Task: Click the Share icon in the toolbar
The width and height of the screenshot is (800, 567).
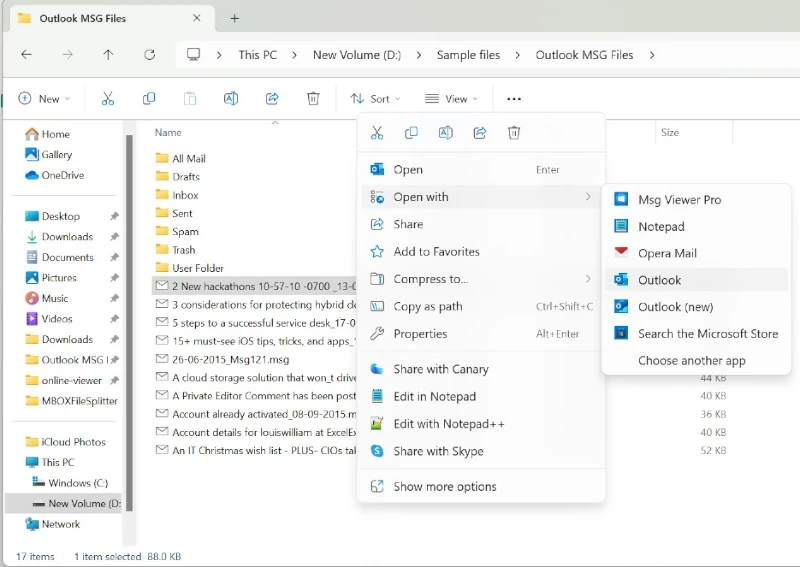Action: pos(272,98)
